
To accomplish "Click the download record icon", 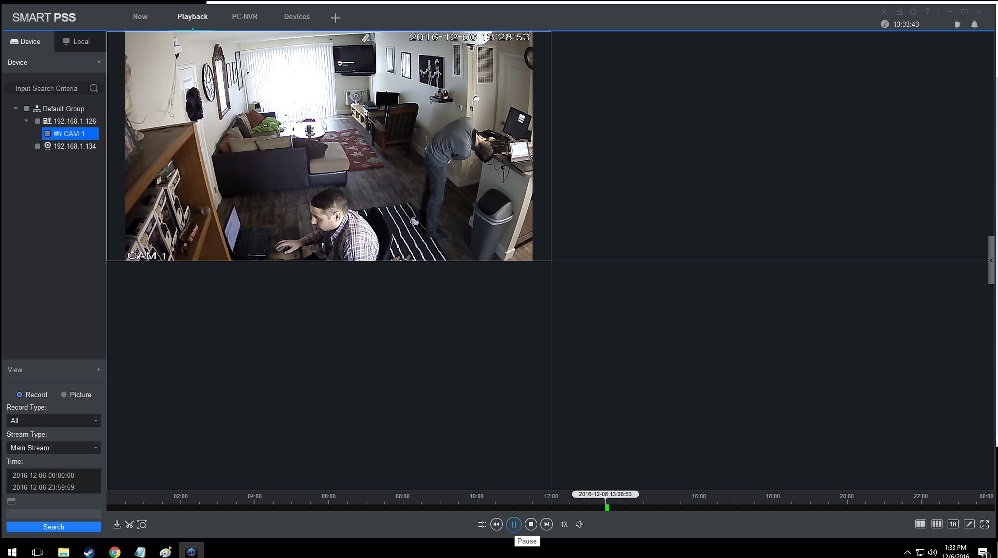I will [117, 524].
